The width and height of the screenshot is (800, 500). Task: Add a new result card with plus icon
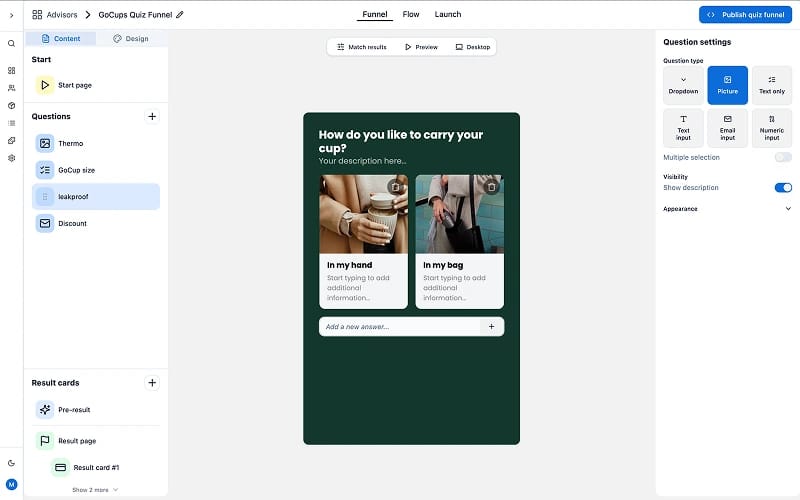pos(152,383)
